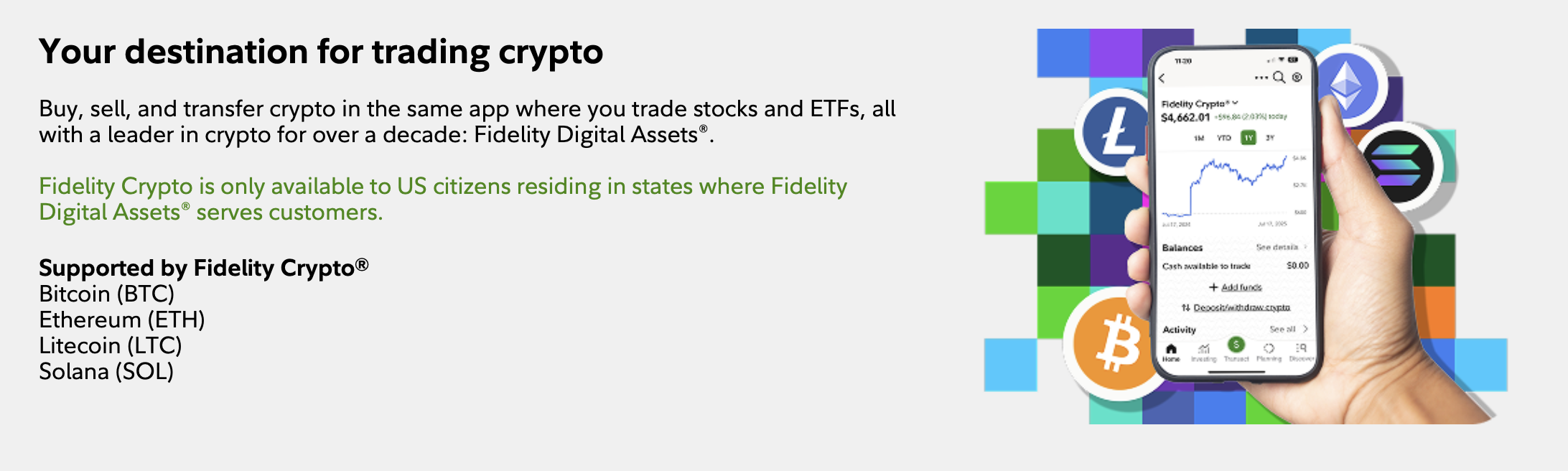Click the black Solana coin icon
Screen dimensions: 1568x471
click(1396, 166)
